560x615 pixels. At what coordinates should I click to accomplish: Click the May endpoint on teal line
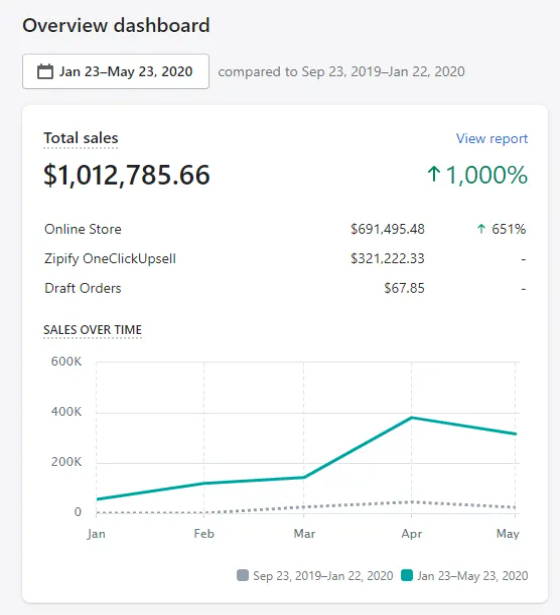[x=515, y=434]
